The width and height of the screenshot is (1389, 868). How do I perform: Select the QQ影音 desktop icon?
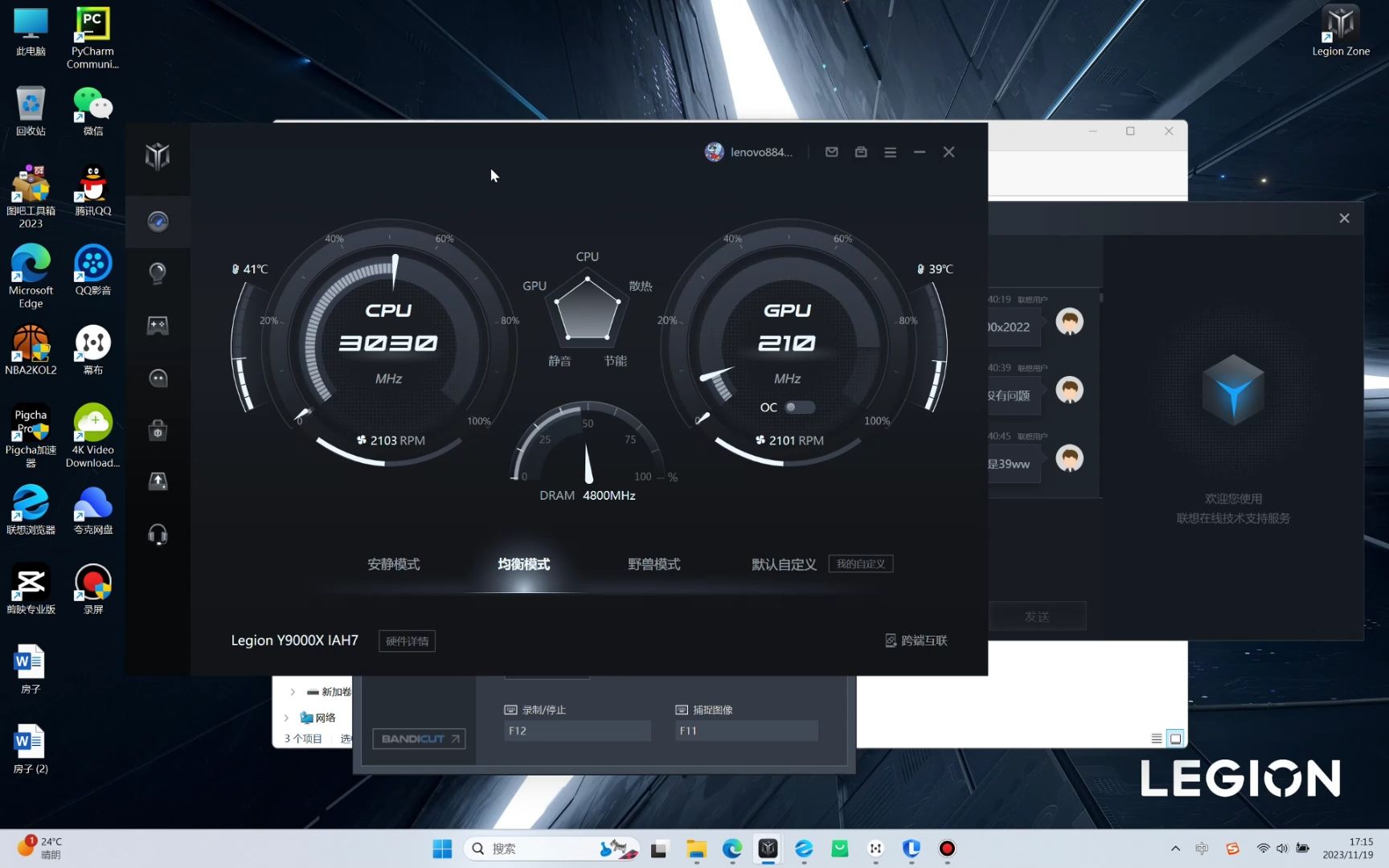[92, 270]
